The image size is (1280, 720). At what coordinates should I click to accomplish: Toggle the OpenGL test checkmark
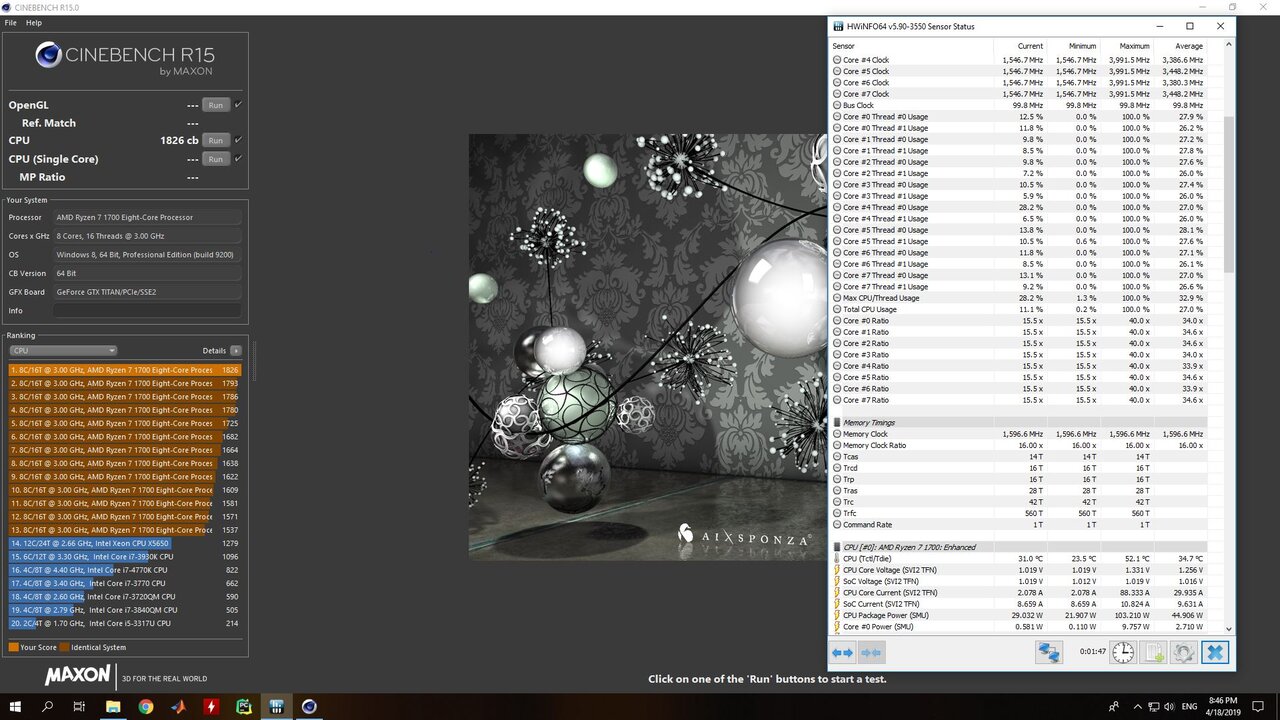tap(238, 104)
